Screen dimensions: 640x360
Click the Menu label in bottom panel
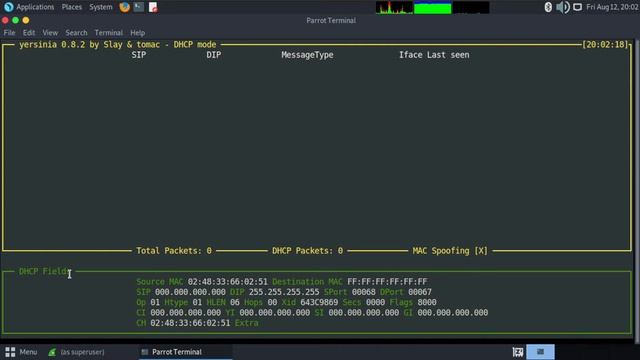(x=28, y=352)
